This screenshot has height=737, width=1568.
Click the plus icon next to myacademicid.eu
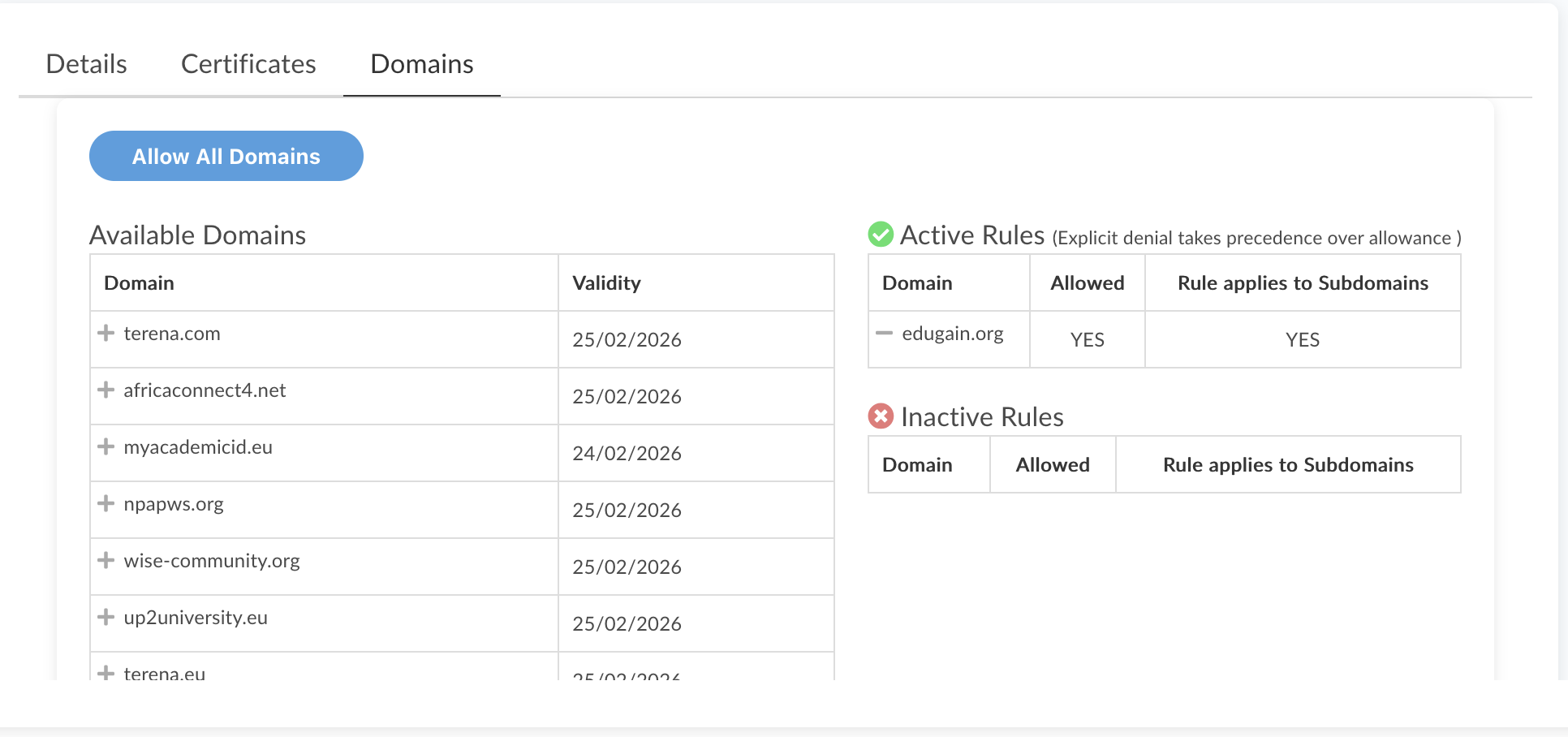pos(106,447)
